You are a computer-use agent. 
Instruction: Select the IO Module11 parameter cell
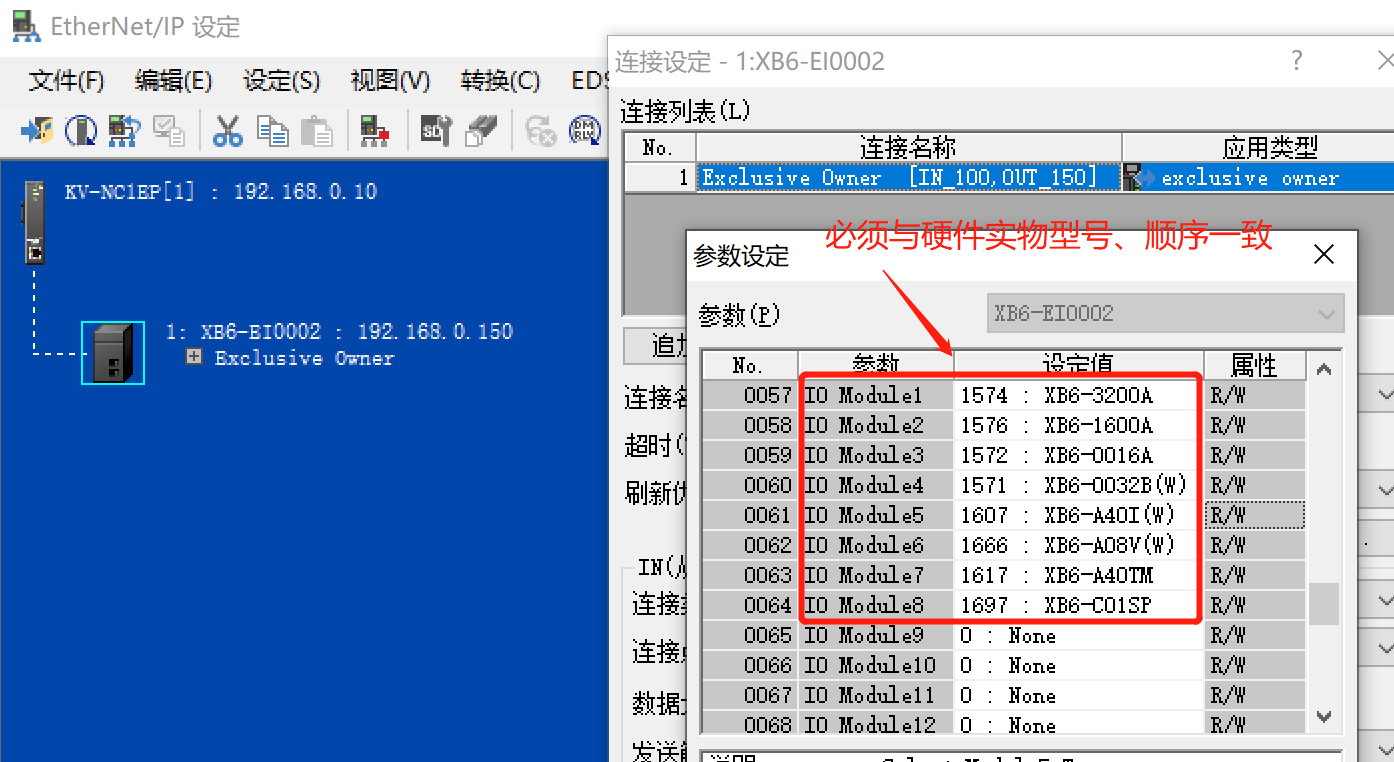point(876,695)
